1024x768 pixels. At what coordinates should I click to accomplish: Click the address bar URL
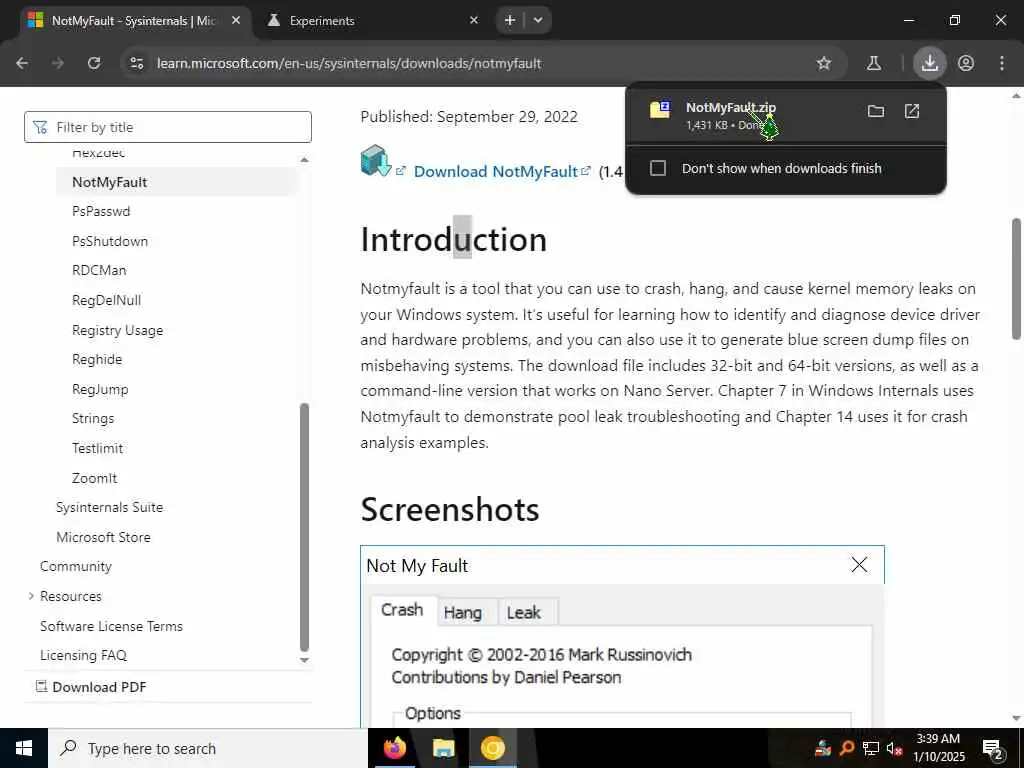click(x=349, y=63)
